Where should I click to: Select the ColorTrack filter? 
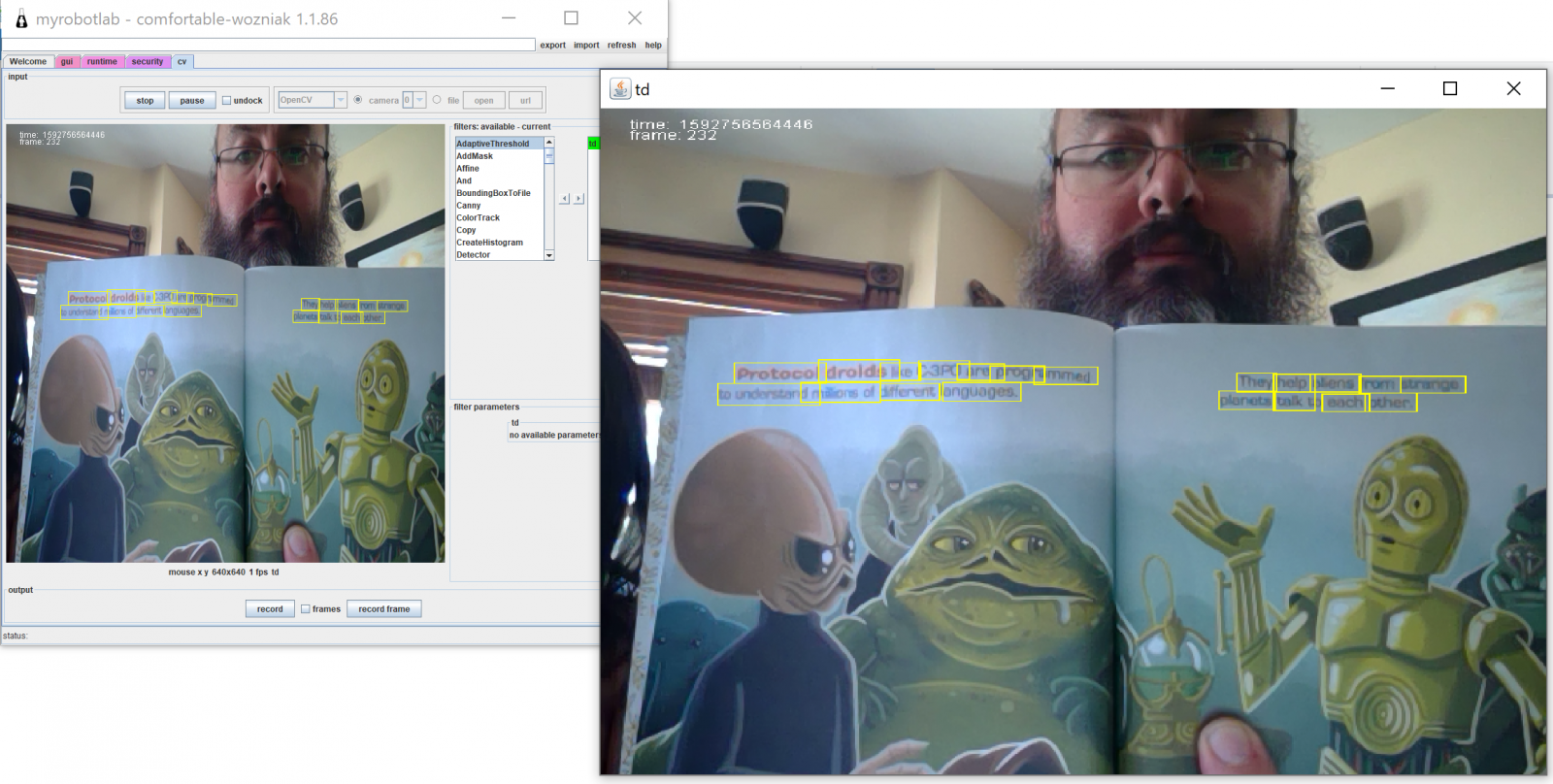click(500, 218)
